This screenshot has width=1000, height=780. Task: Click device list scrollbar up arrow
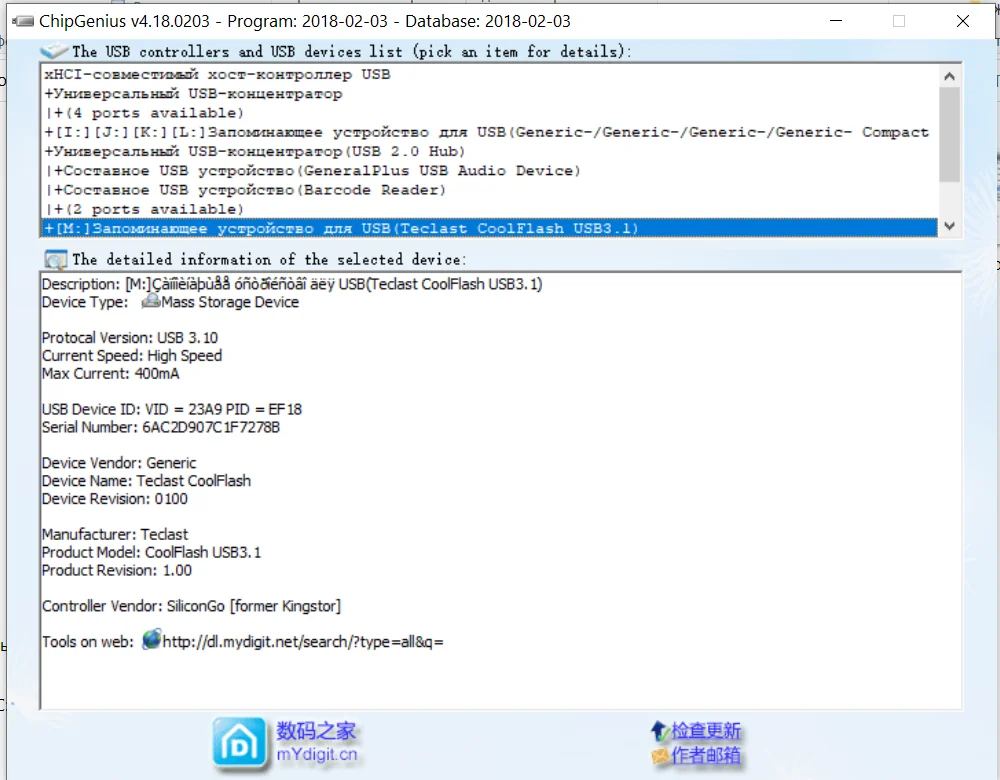949,77
